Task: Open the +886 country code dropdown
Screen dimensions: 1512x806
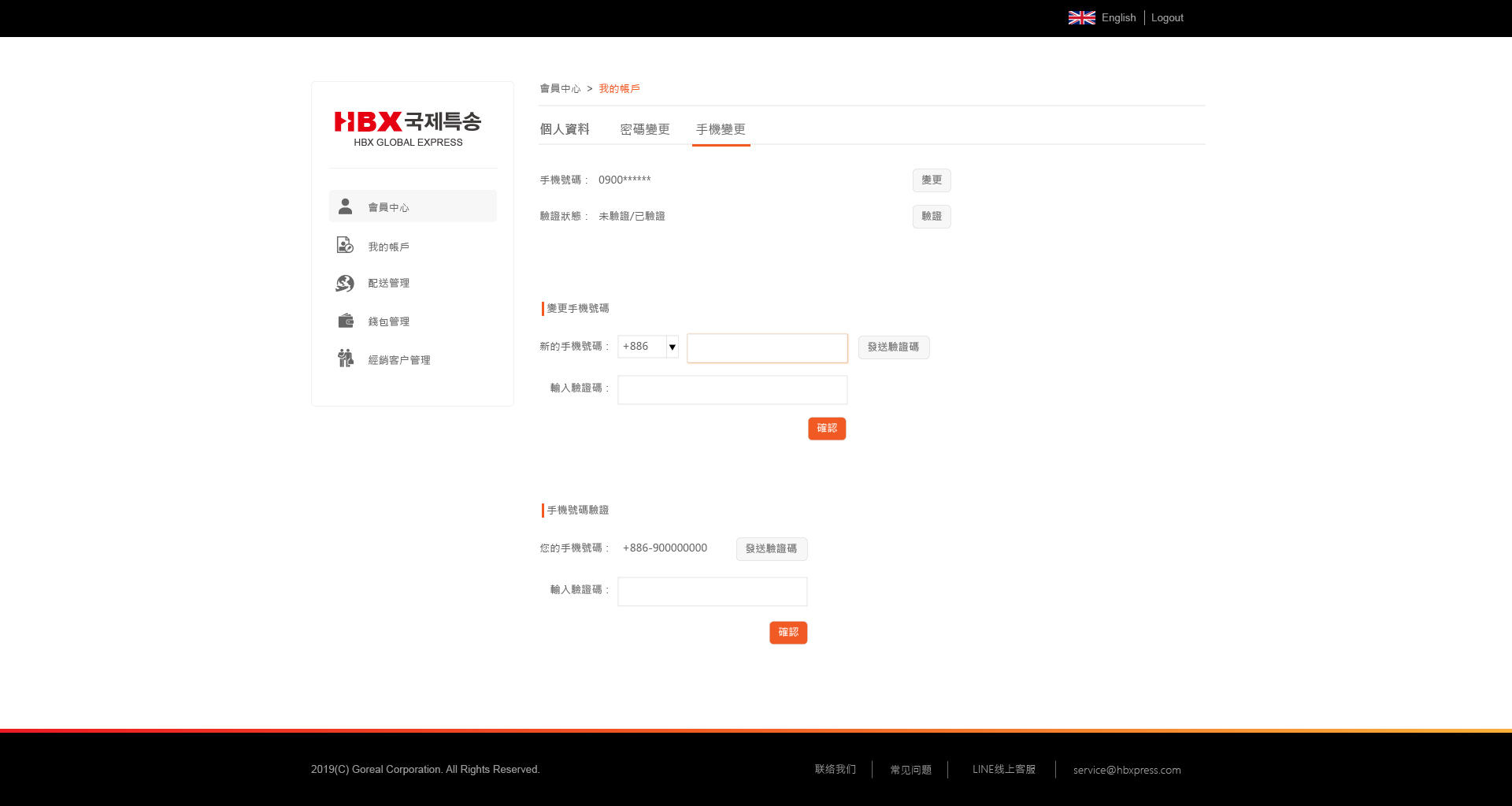Action: (x=647, y=347)
